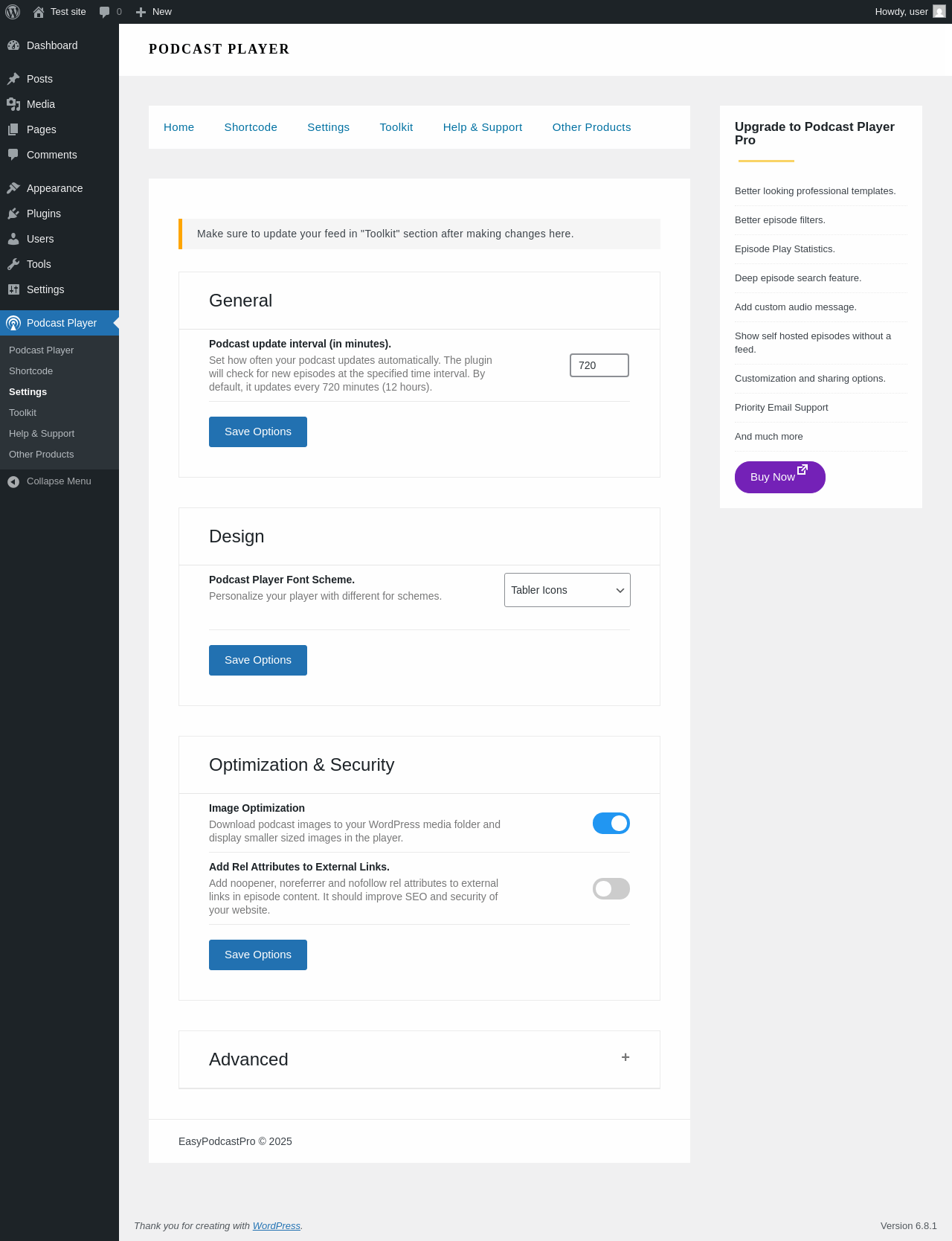Open the WordPress footer link

point(276,1226)
